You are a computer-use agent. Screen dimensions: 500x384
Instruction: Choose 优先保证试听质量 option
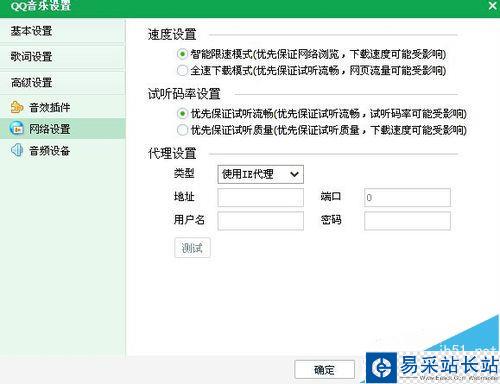point(182,130)
